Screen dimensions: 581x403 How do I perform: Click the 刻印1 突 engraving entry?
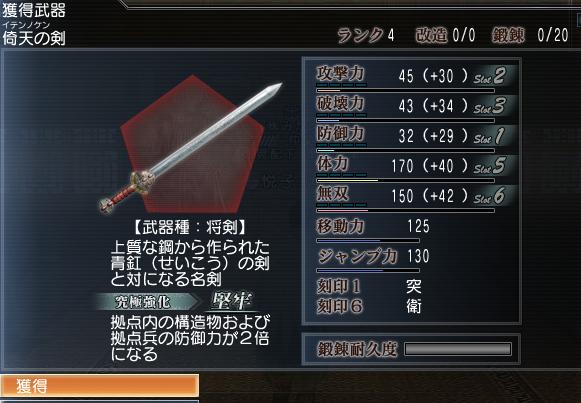pyautogui.click(x=369, y=286)
